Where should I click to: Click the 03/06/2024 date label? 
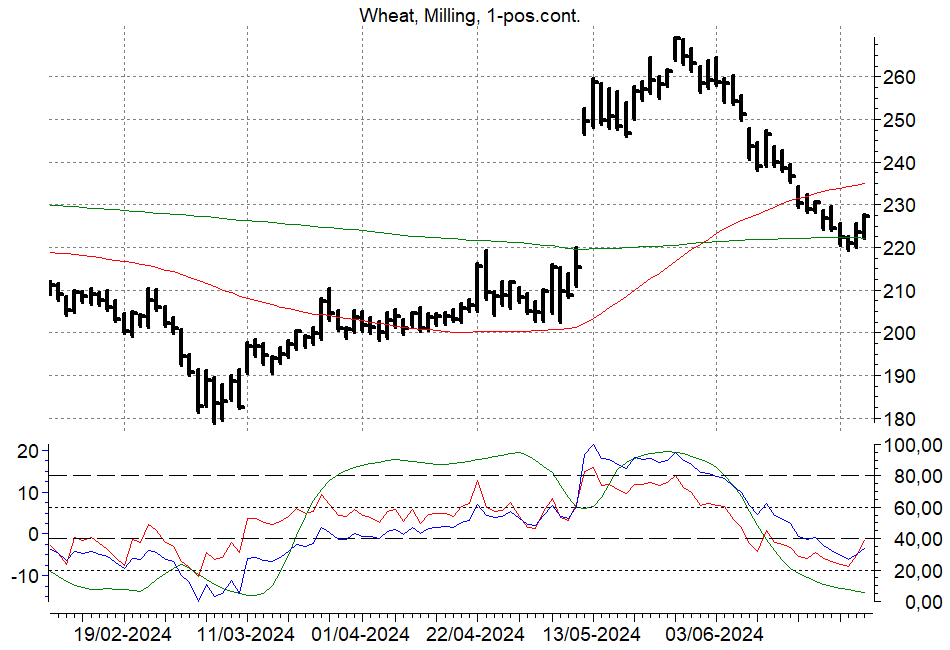[x=715, y=635]
